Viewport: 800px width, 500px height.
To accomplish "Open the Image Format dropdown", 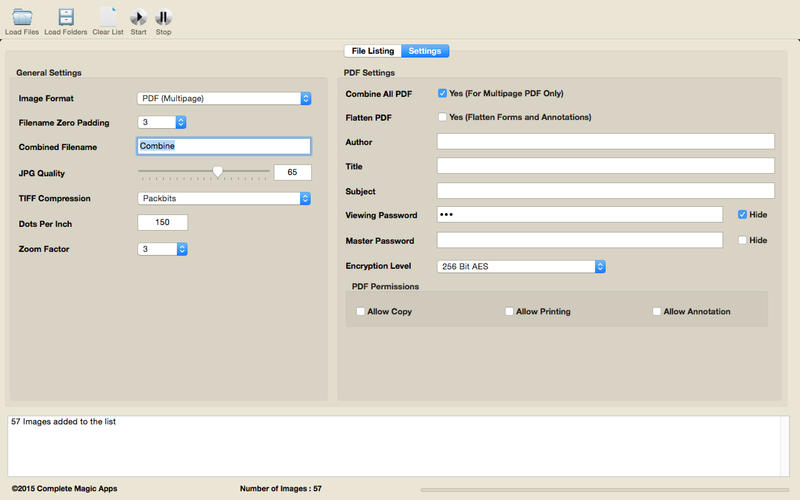I will 224,98.
